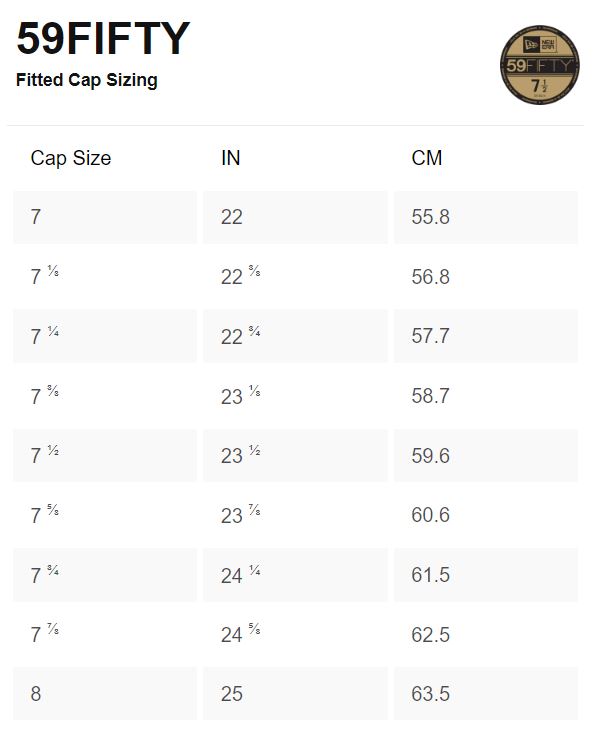This screenshot has width=596, height=750.
Task: Click the IN column header
Action: tap(231, 158)
